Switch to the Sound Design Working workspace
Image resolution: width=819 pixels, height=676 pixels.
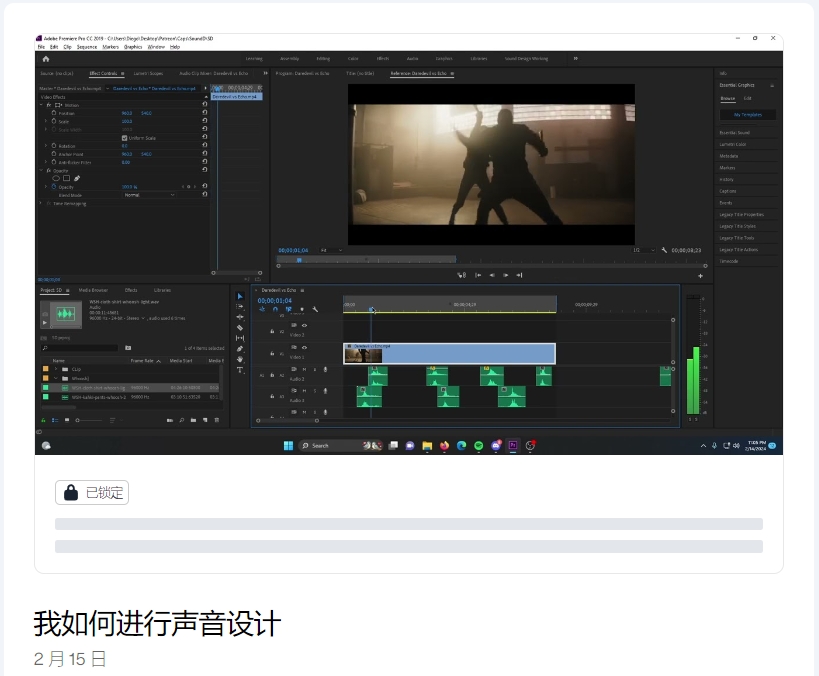pyautogui.click(x=526, y=59)
